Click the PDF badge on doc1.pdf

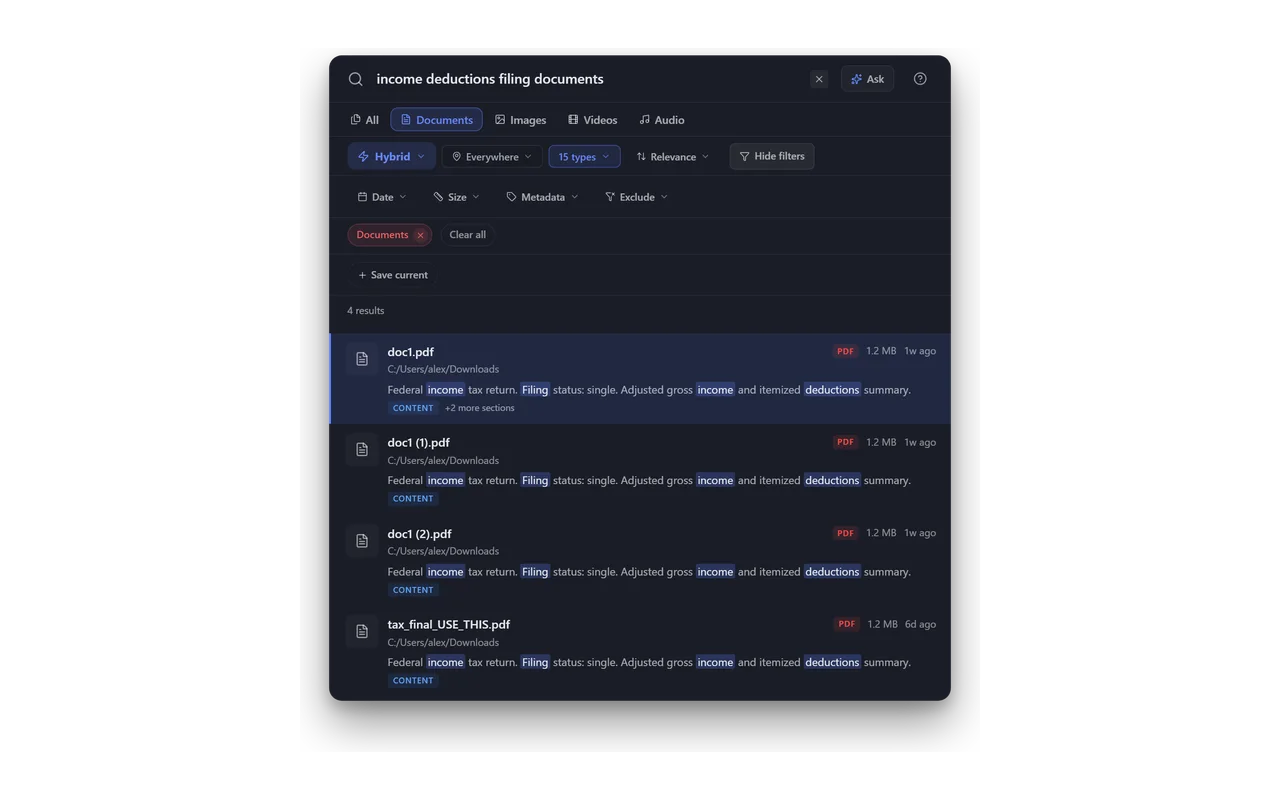tap(846, 352)
